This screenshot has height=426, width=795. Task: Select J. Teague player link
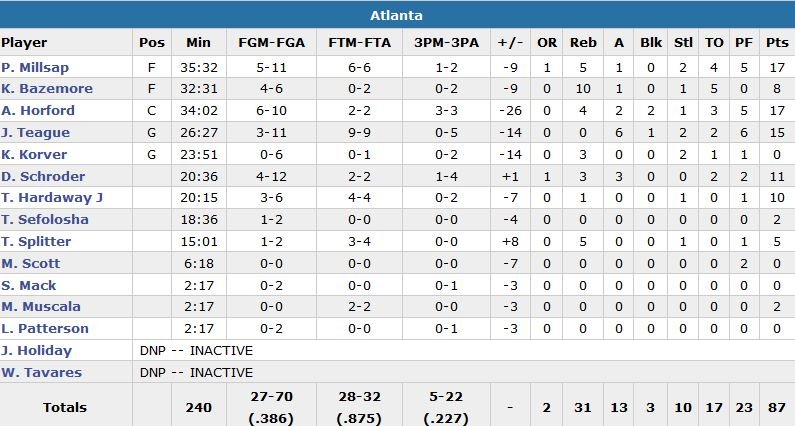point(36,133)
